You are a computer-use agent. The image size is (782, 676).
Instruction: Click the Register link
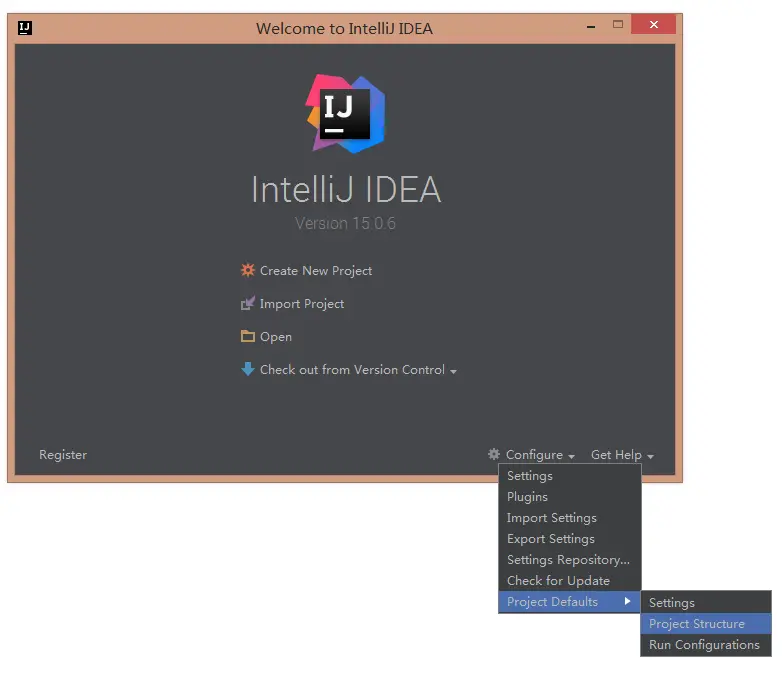[63, 454]
